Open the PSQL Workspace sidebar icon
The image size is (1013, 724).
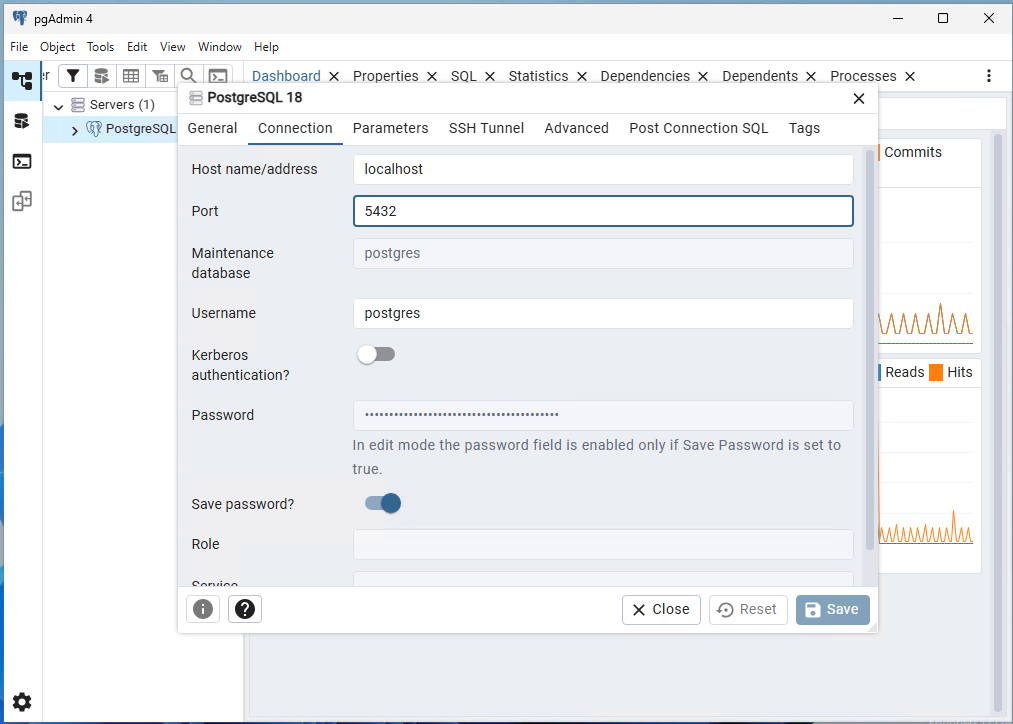pos(22,161)
